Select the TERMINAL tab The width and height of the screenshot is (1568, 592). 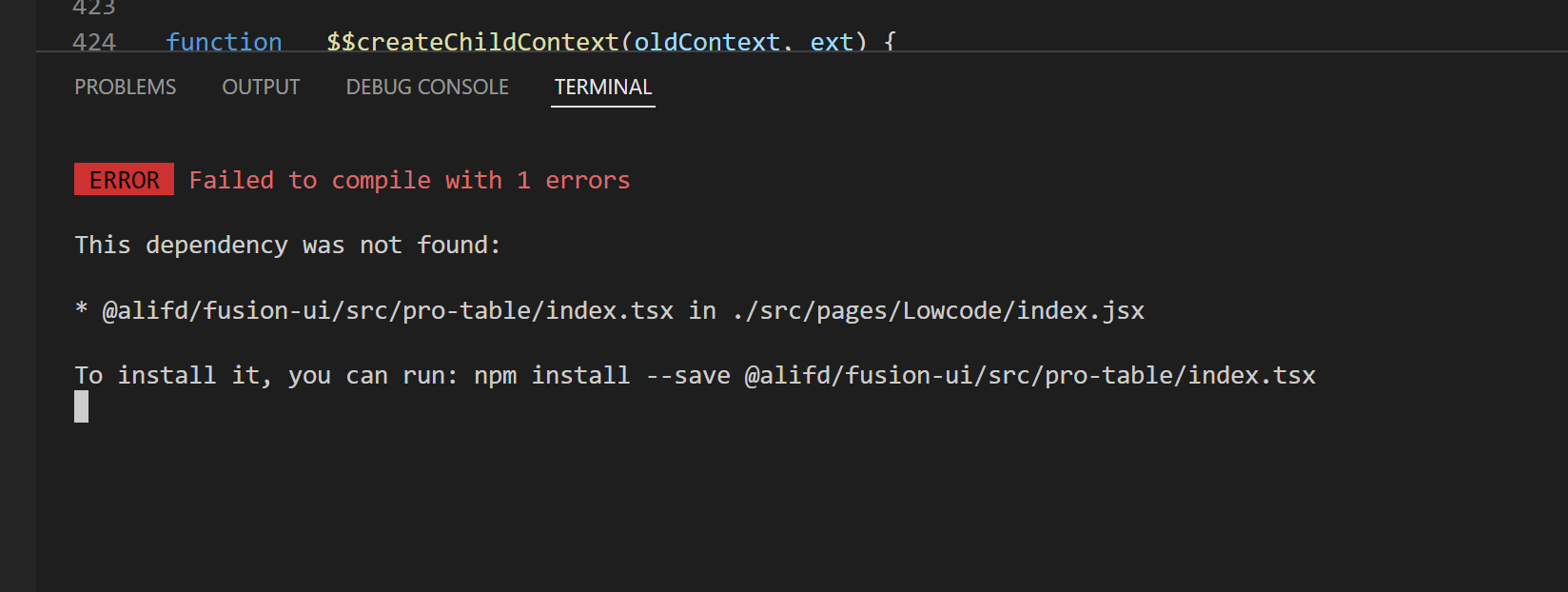pos(602,87)
